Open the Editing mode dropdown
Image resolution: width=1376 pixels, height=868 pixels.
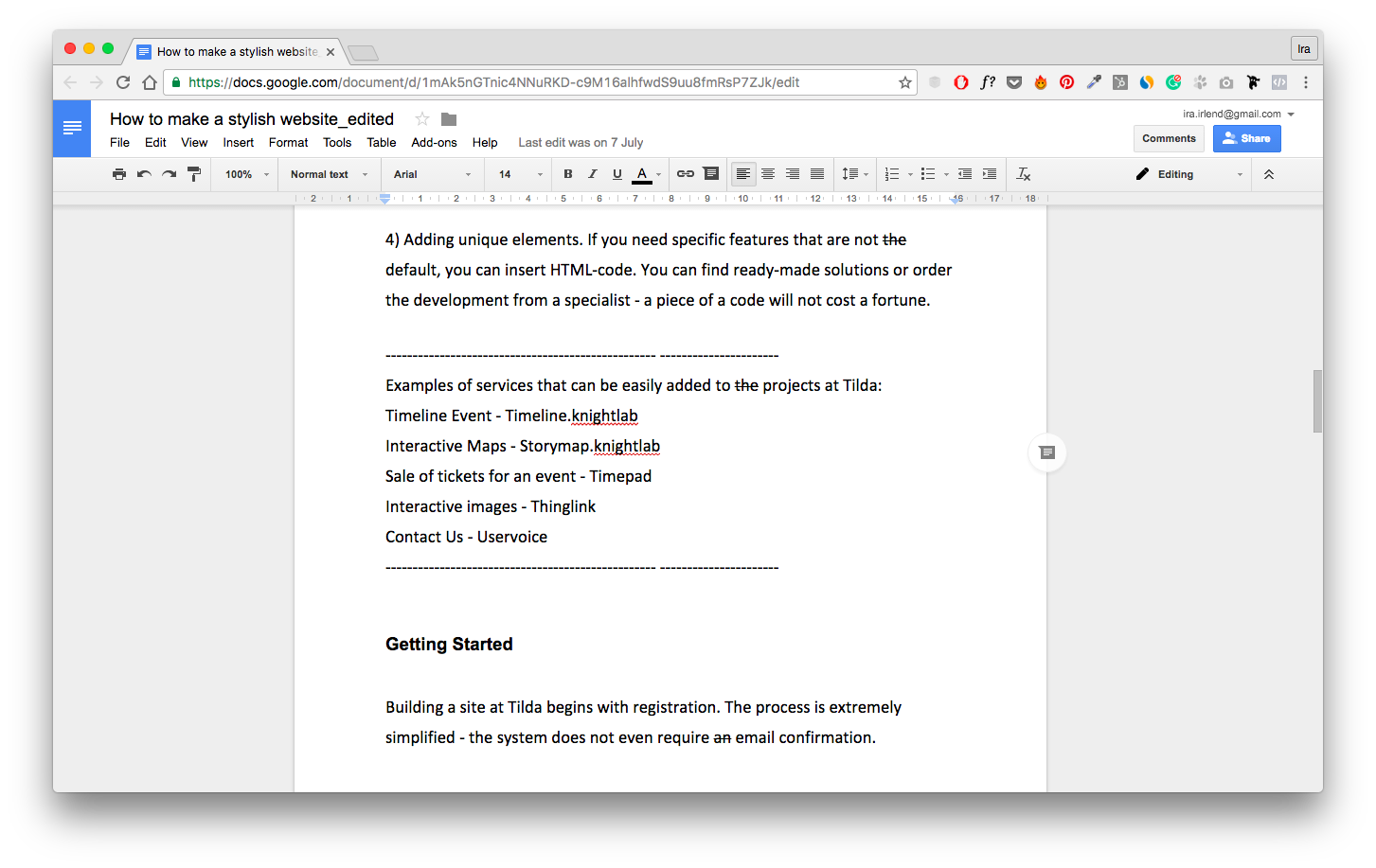(x=1189, y=174)
